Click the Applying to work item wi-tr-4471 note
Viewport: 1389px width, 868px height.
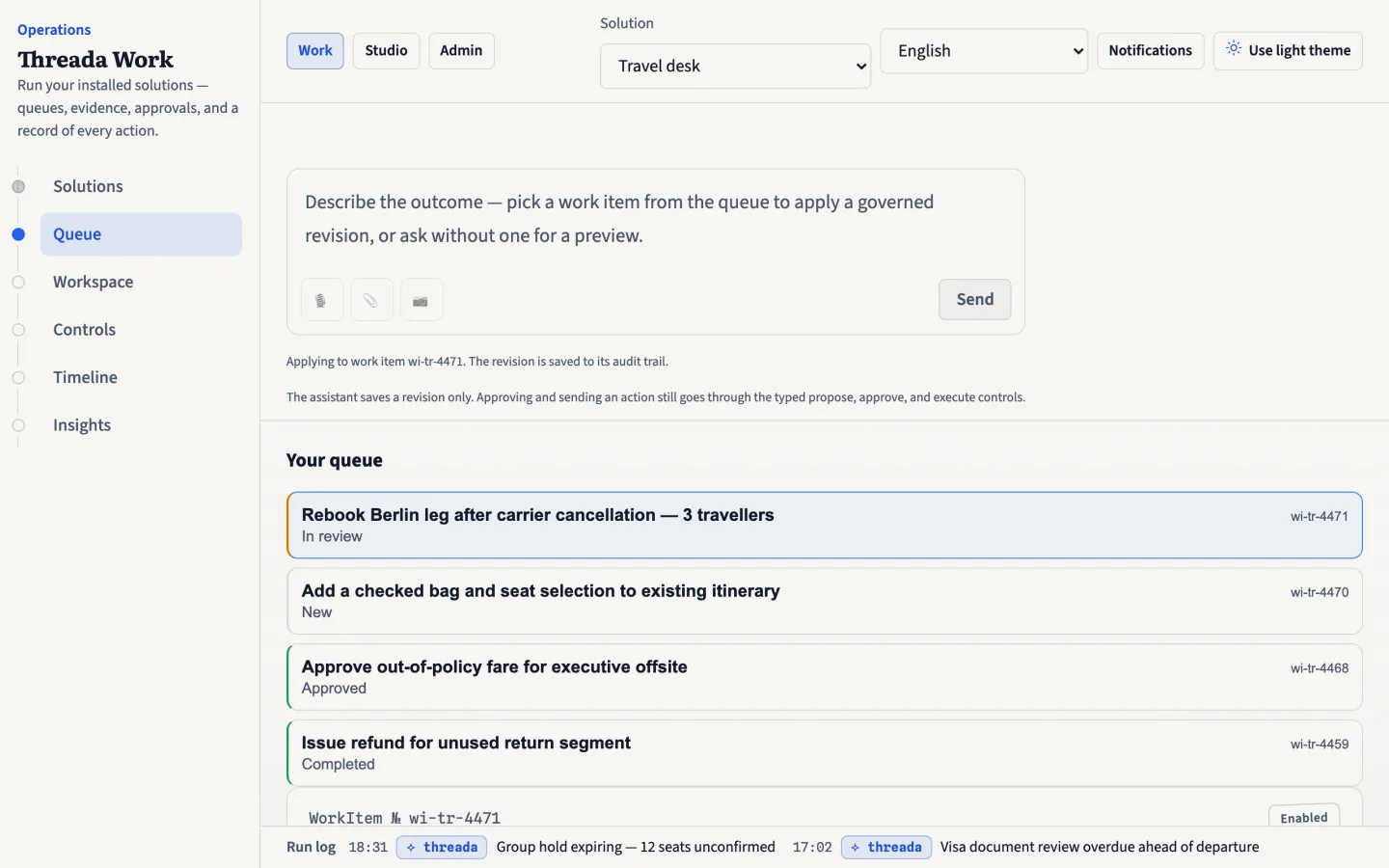pos(477,362)
